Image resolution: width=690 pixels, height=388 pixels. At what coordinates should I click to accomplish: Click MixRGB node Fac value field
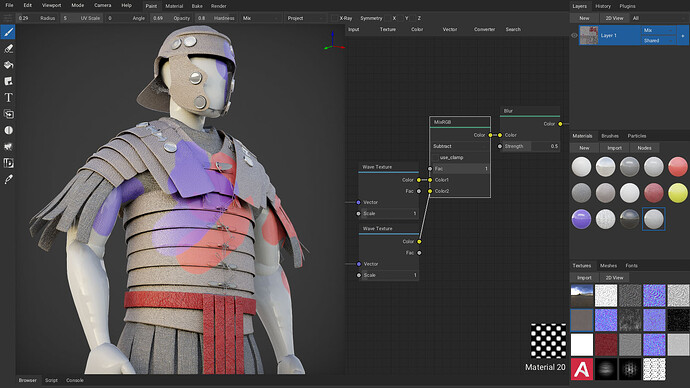click(x=461, y=168)
